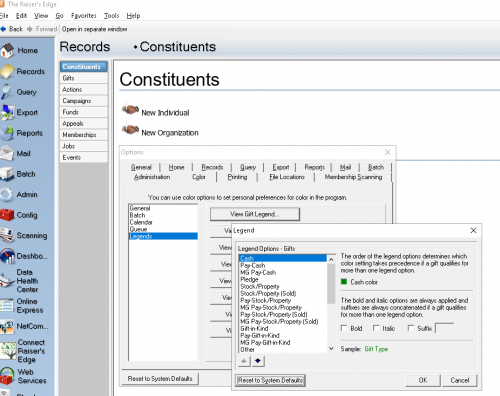The width and height of the screenshot is (500, 396).
Task: Click the Forward arrow in toolbar
Action: click(x=30, y=29)
